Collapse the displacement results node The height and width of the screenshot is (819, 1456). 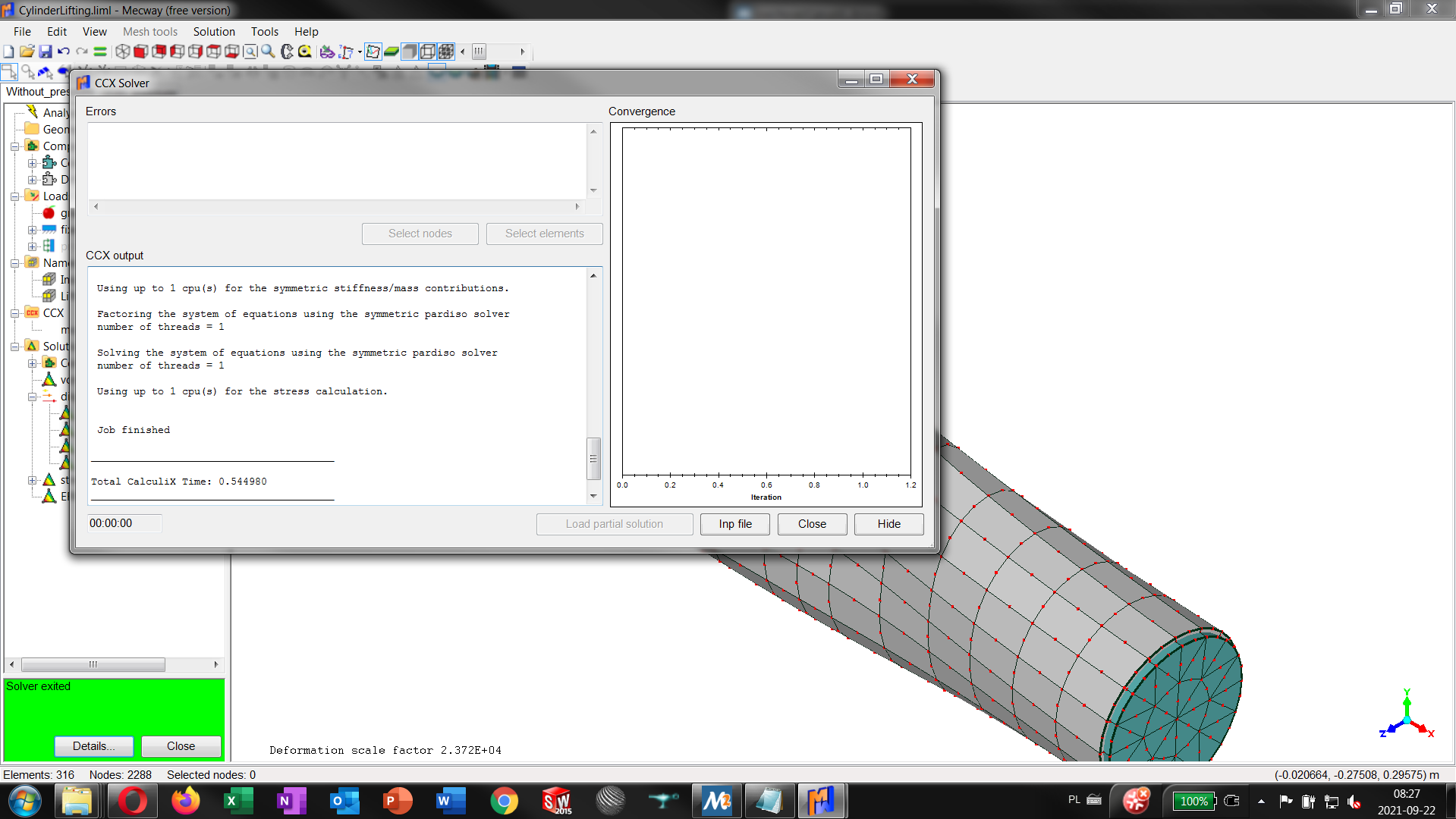(32, 396)
